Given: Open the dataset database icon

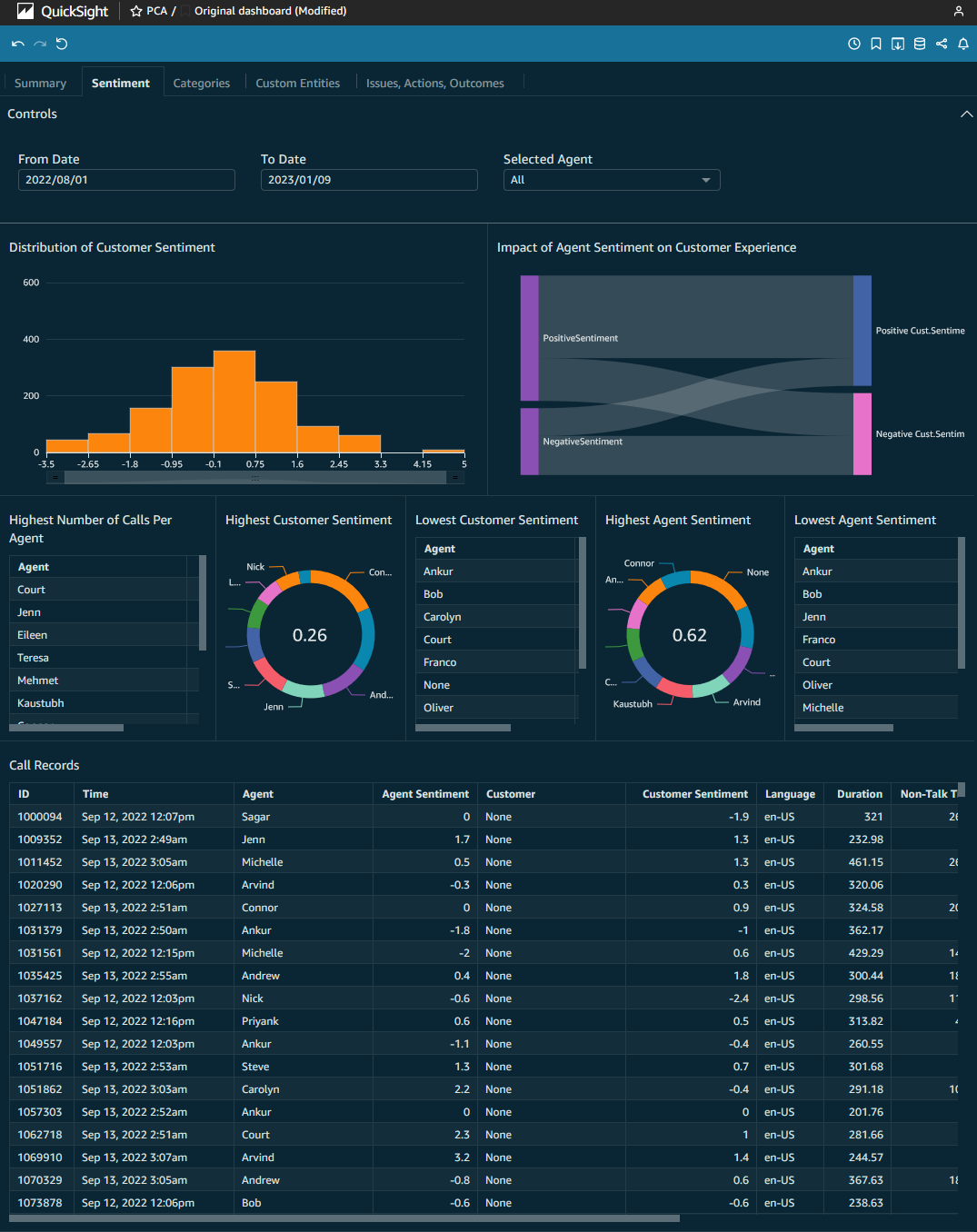Looking at the screenshot, I should tap(919, 43).
